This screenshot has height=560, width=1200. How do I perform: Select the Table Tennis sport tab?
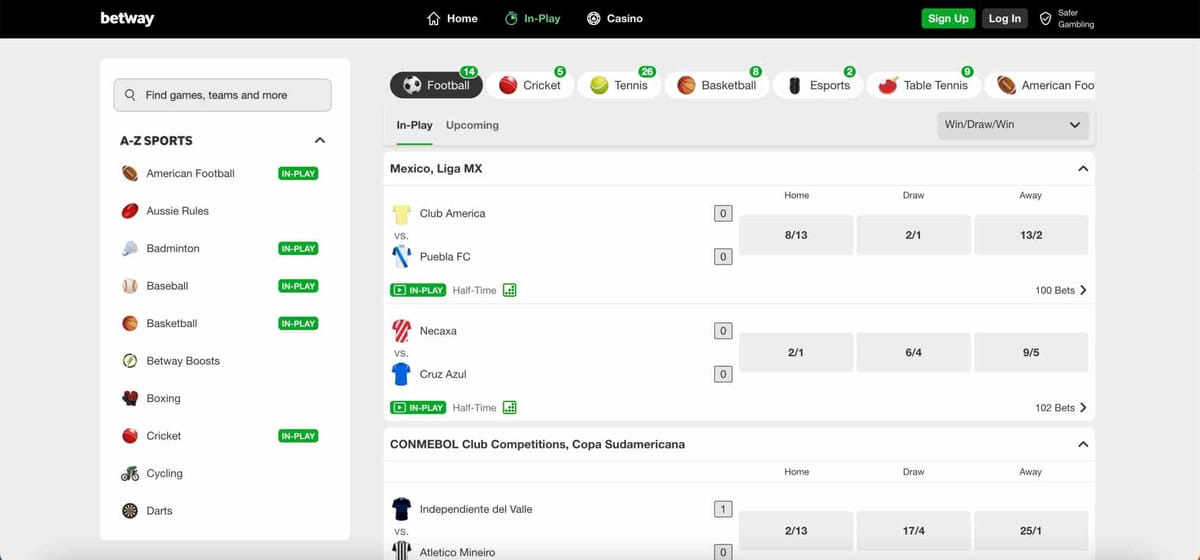coord(923,85)
